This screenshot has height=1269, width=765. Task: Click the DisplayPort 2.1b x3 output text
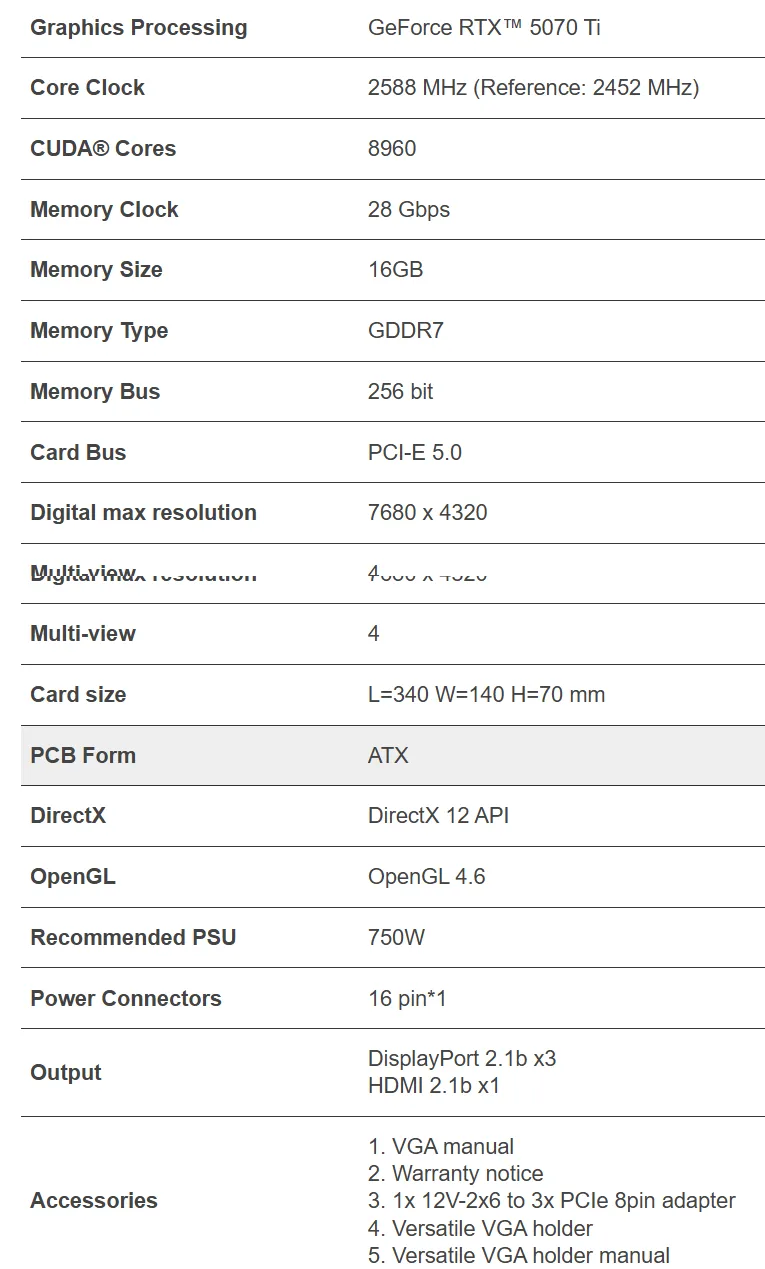pyautogui.click(x=462, y=1059)
